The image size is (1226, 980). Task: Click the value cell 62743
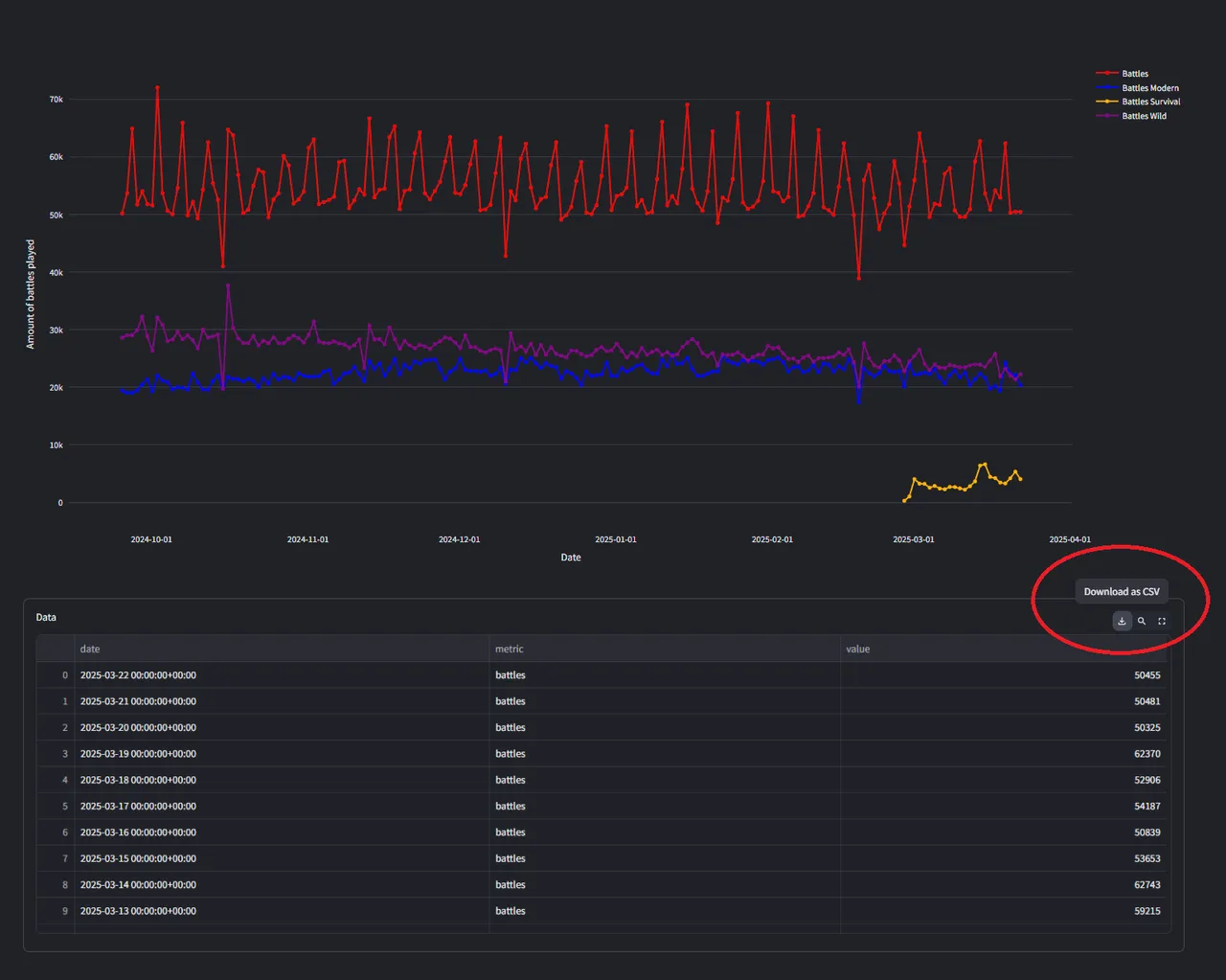1004,884
